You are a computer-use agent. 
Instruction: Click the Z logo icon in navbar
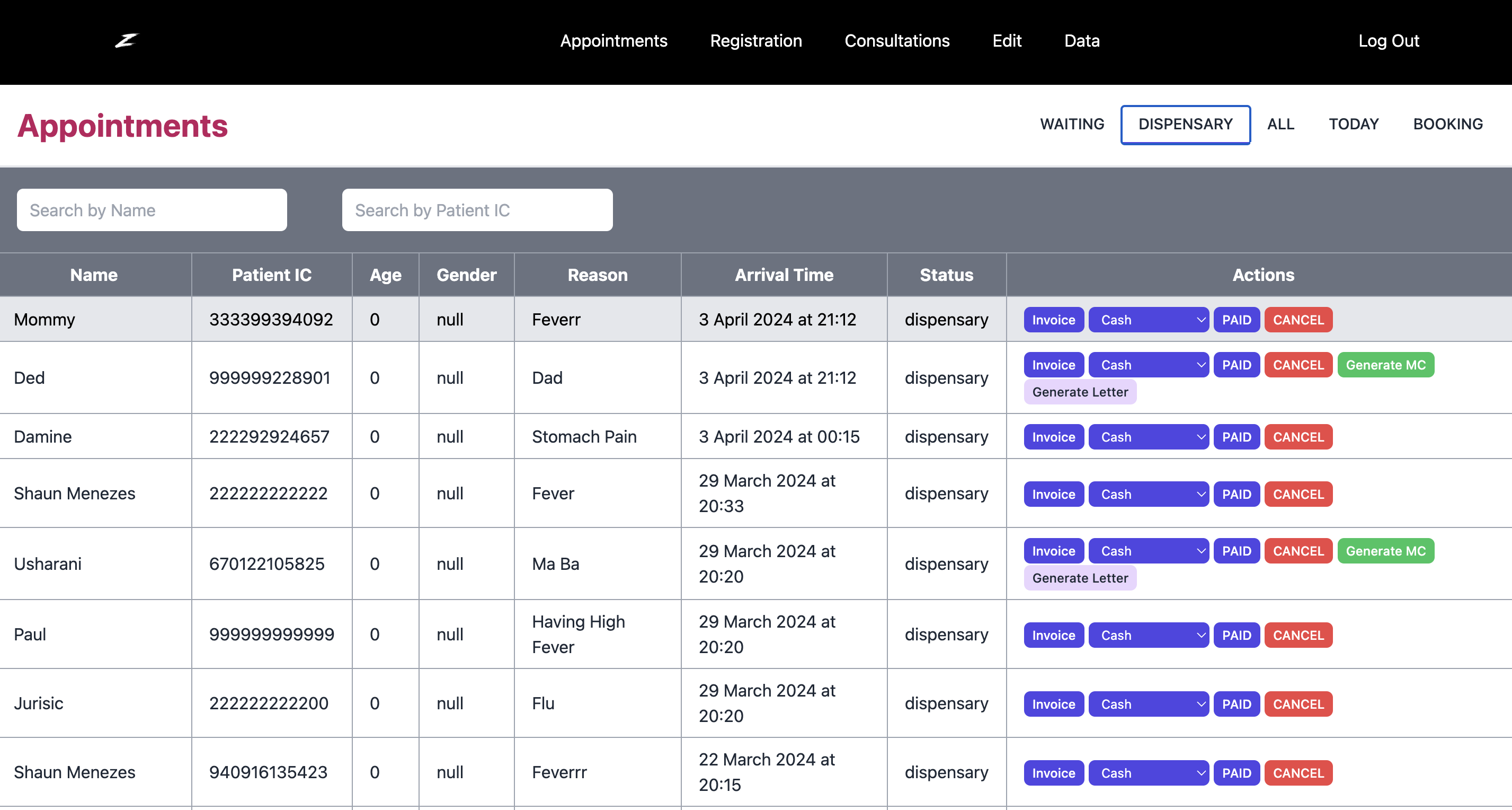126,40
